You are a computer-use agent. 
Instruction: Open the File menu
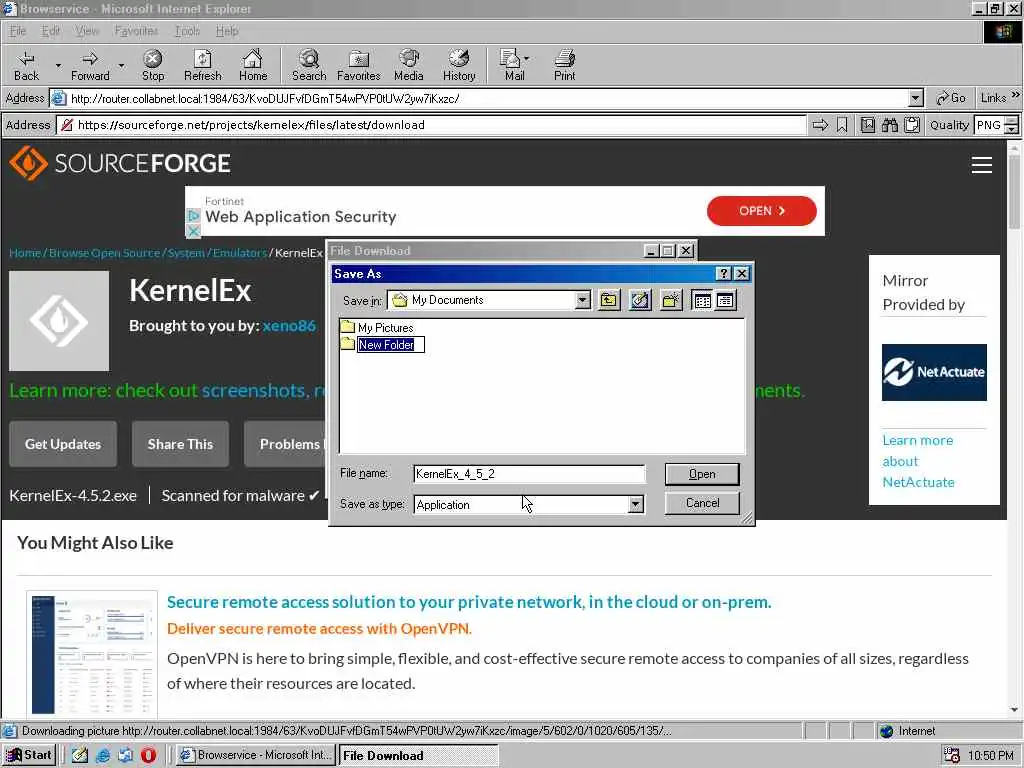[x=18, y=31]
